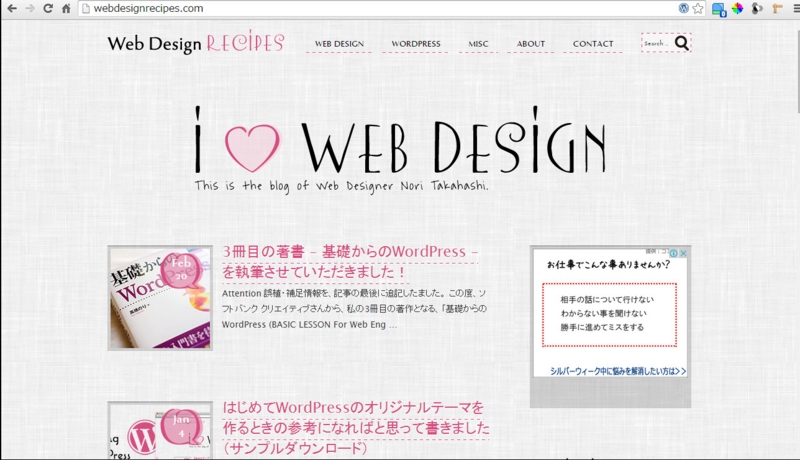Close the ad with the X icon
Image resolution: width=800 pixels, height=460 pixels.
683,253
